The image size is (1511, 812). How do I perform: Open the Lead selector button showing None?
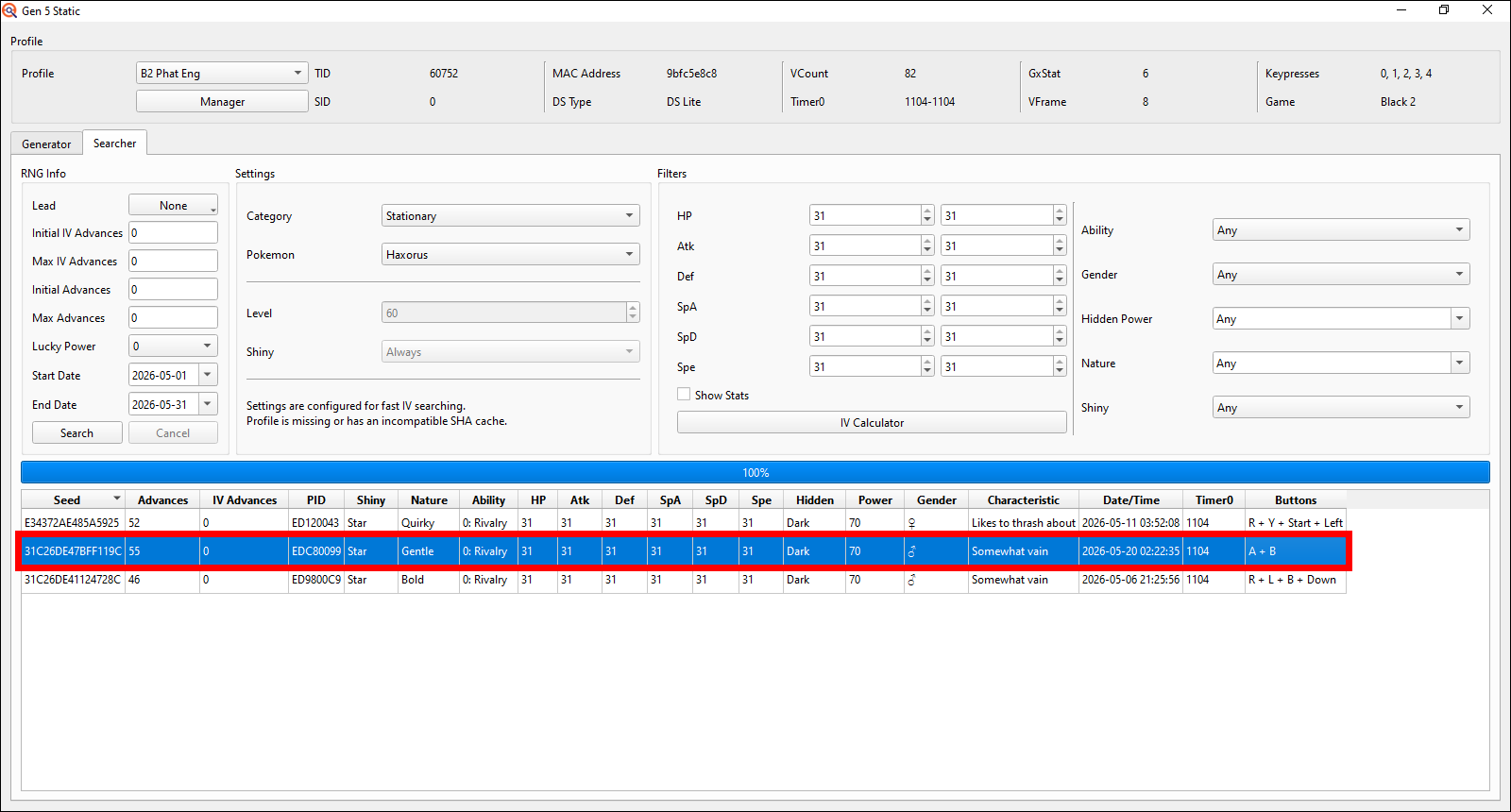point(173,205)
